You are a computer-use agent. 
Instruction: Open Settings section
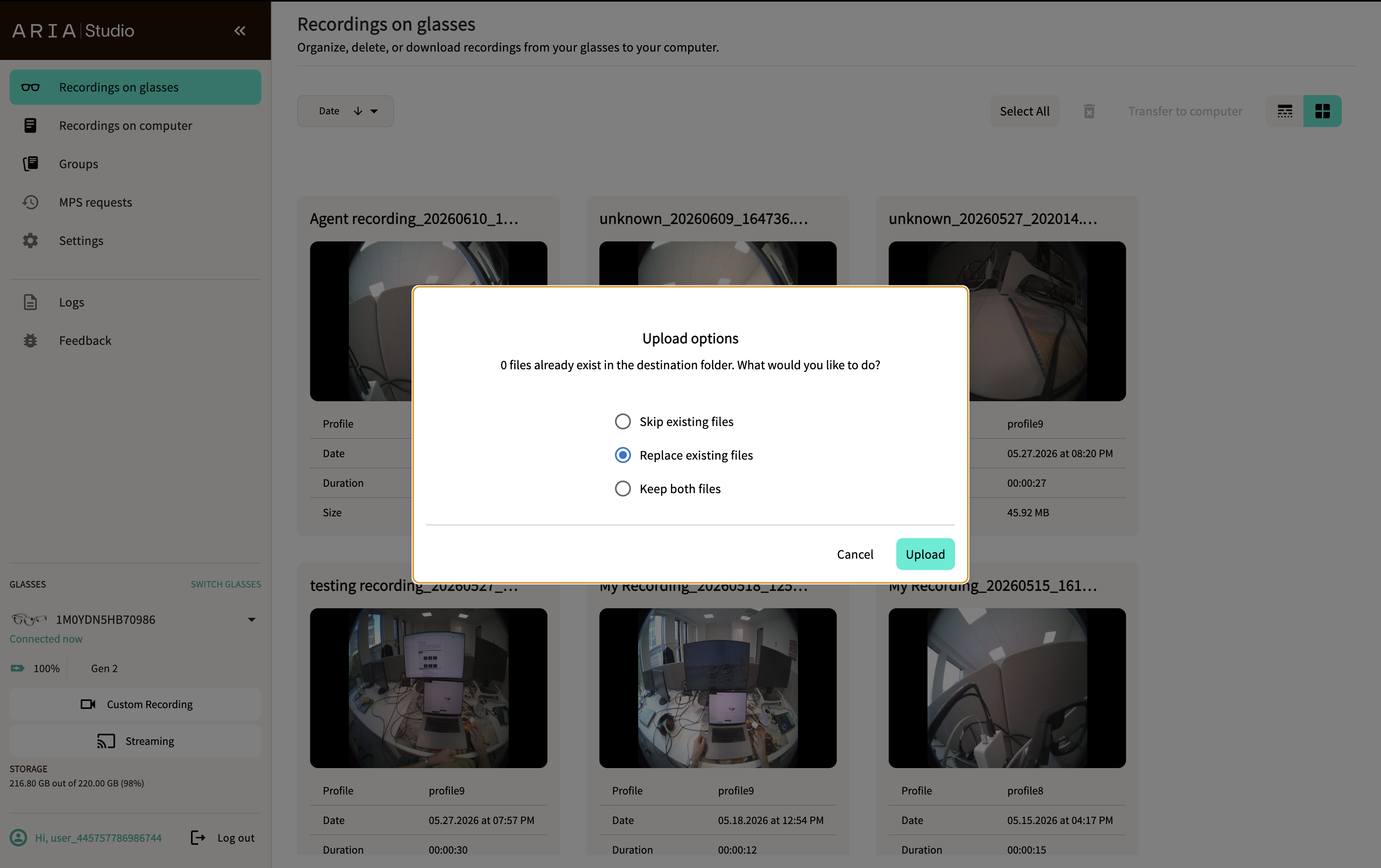[x=135, y=240]
